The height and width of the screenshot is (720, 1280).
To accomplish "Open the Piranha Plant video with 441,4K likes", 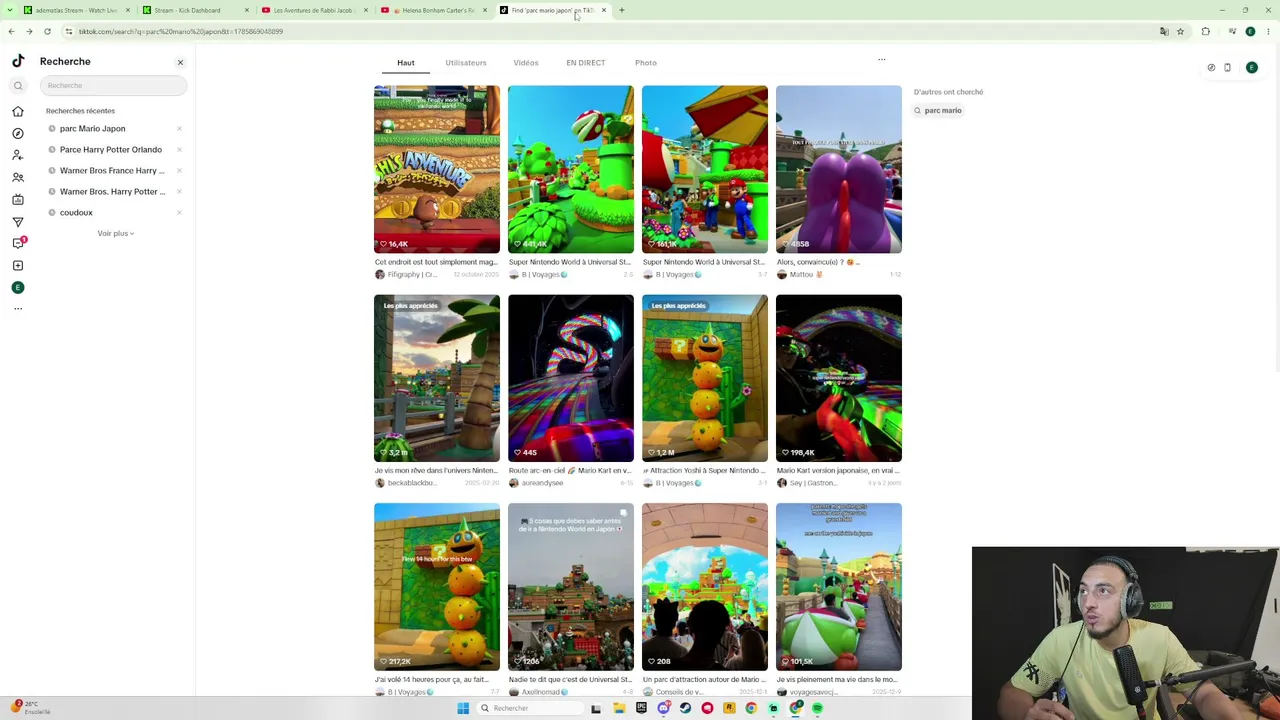I will tap(571, 169).
